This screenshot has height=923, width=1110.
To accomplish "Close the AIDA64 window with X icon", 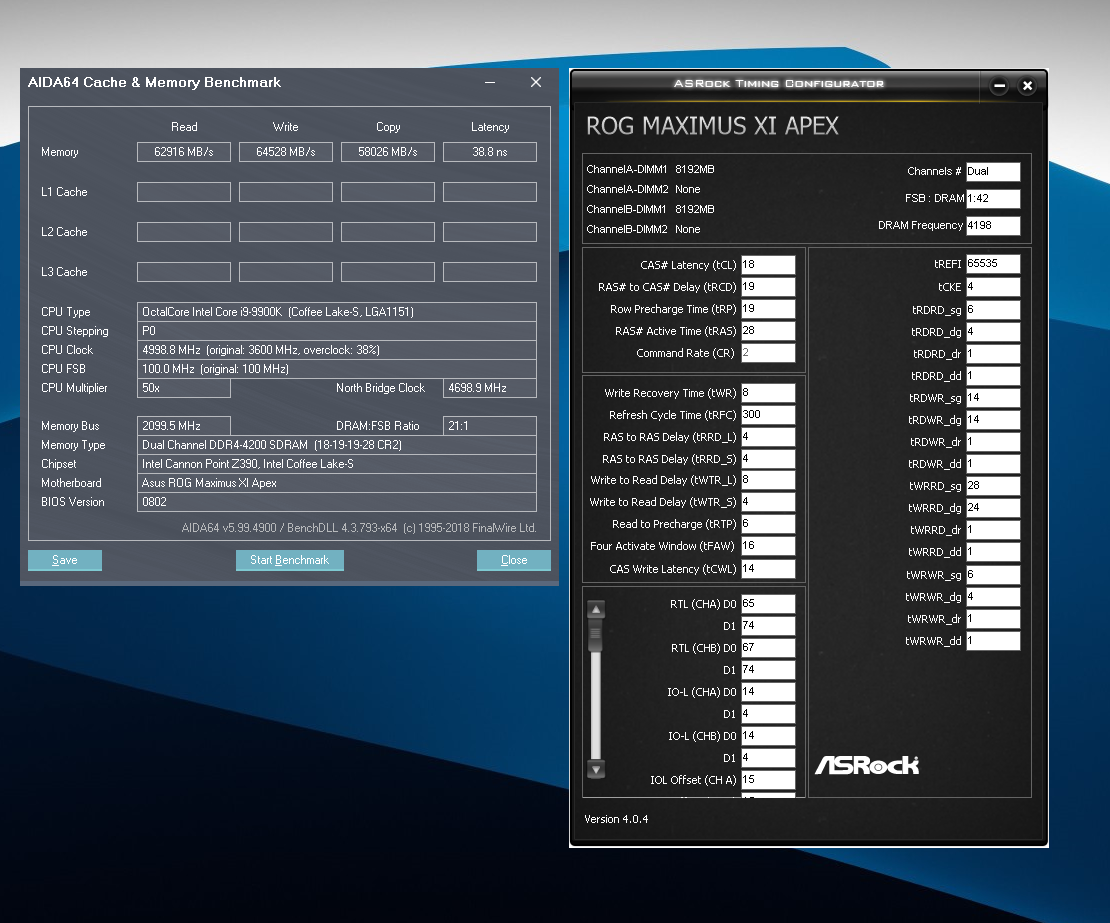I will click(x=536, y=83).
